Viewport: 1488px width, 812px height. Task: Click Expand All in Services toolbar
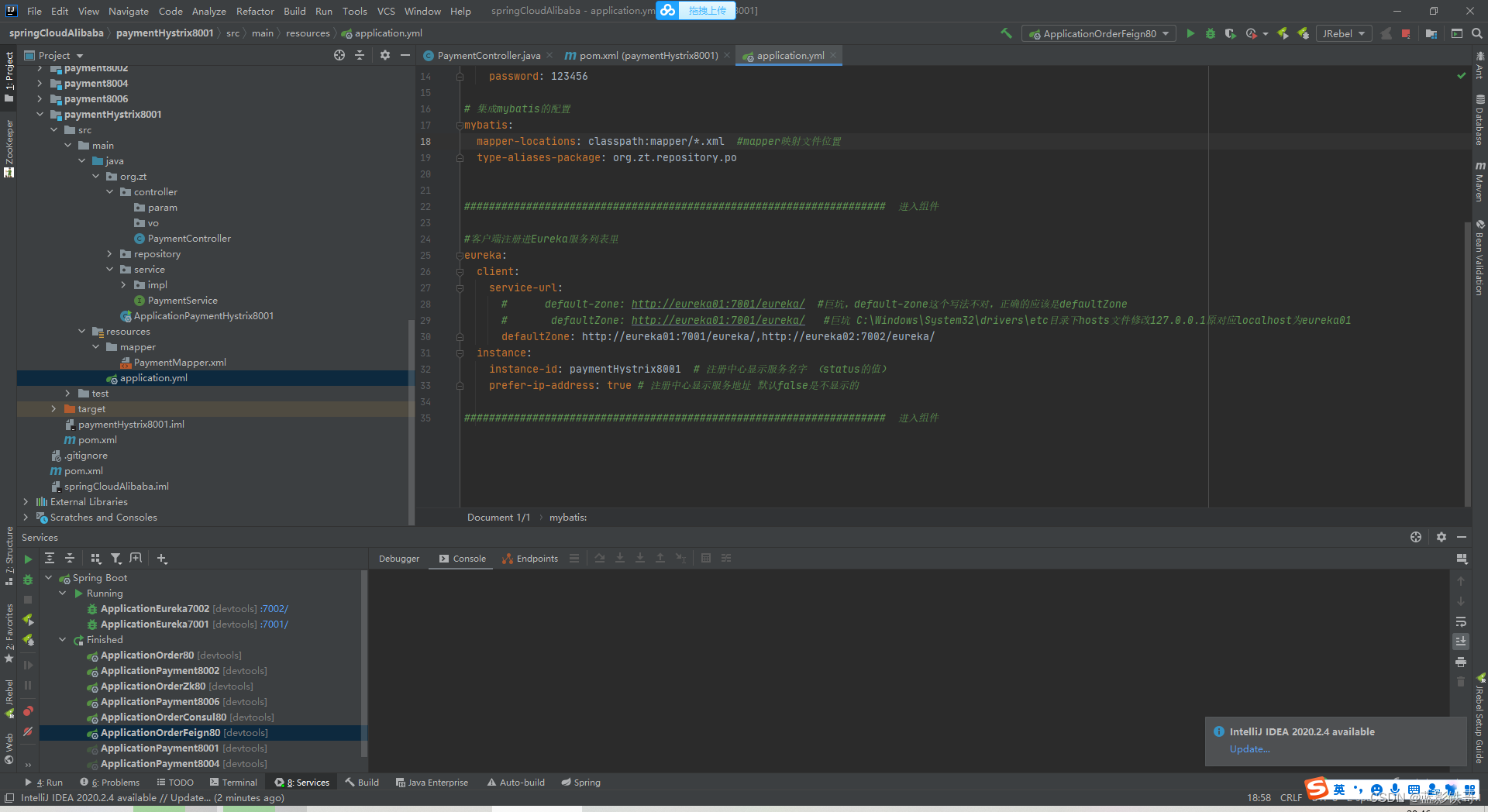click(x=50, y=558)
